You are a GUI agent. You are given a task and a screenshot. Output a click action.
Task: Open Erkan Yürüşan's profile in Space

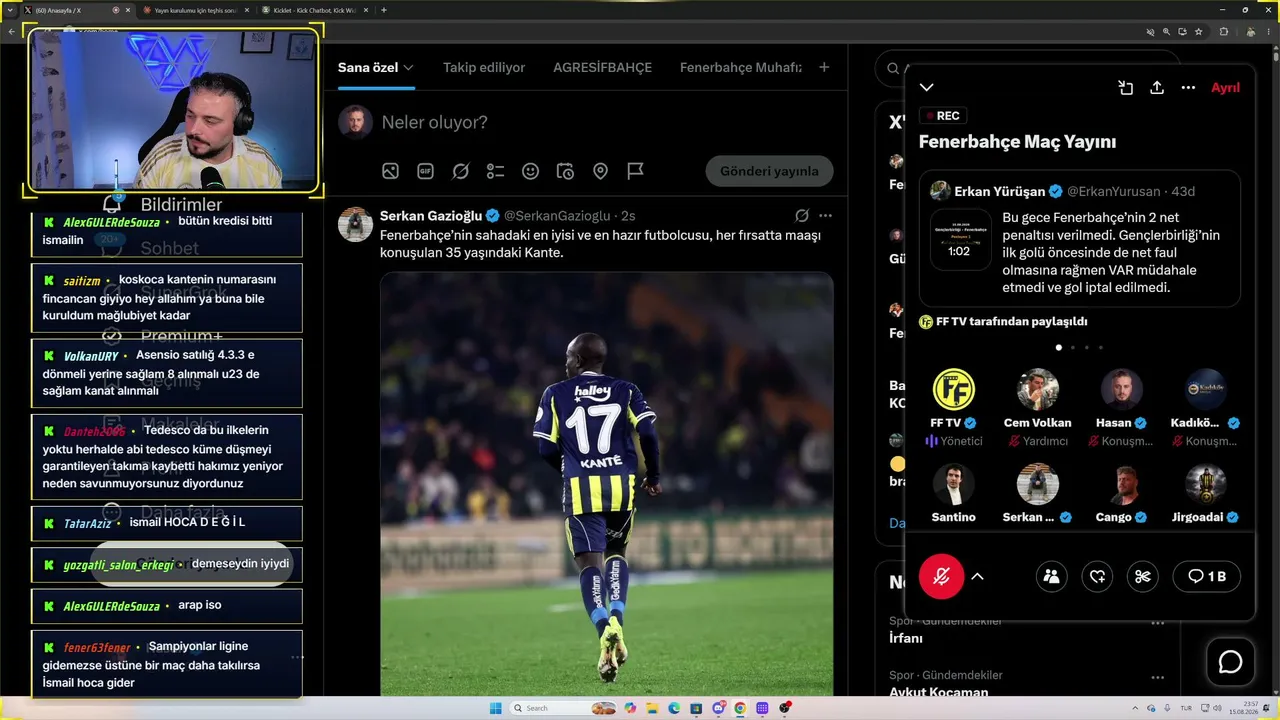[1000, 191]
